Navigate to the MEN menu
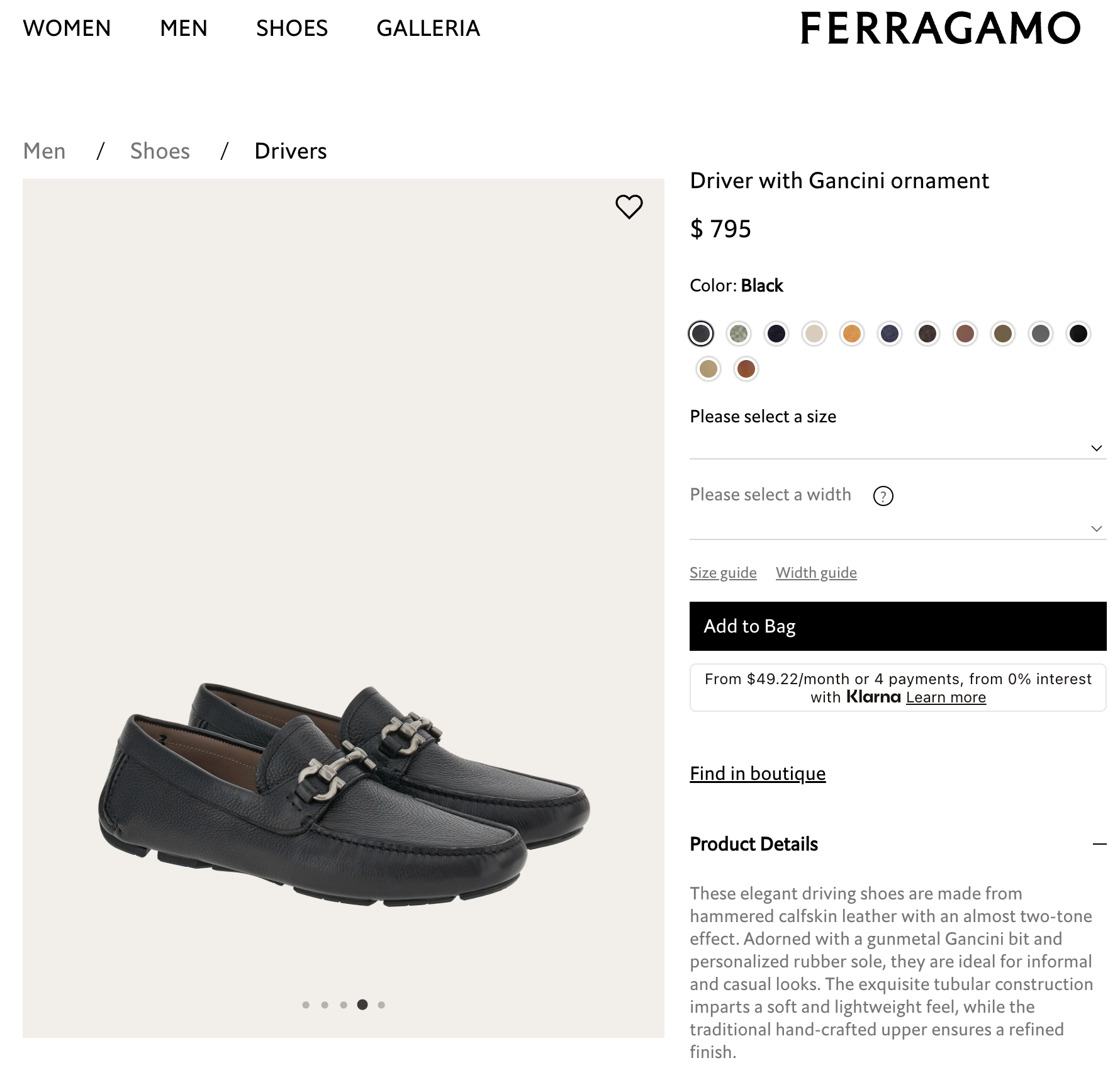The image size is (1120, 1070). [x=184, y=28]
